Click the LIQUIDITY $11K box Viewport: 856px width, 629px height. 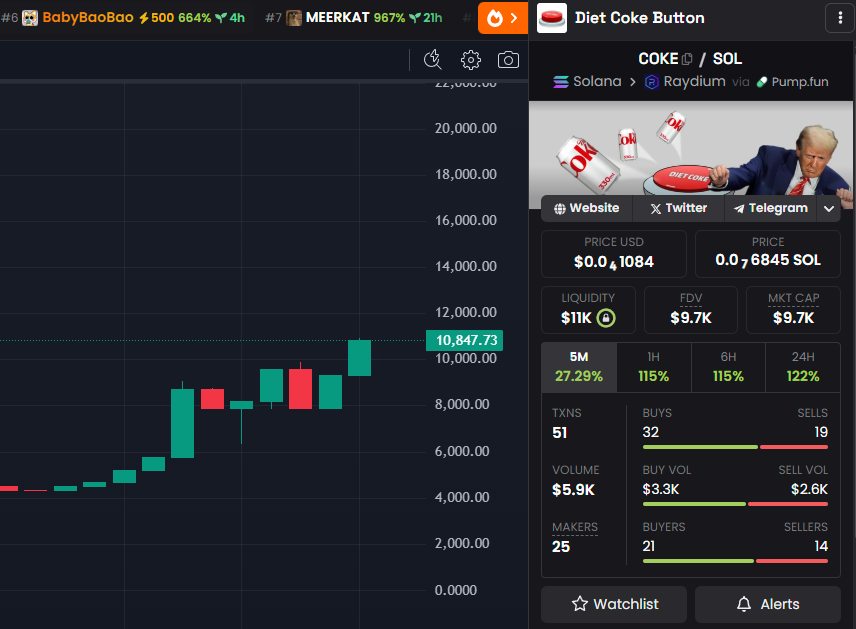point(588,310)
